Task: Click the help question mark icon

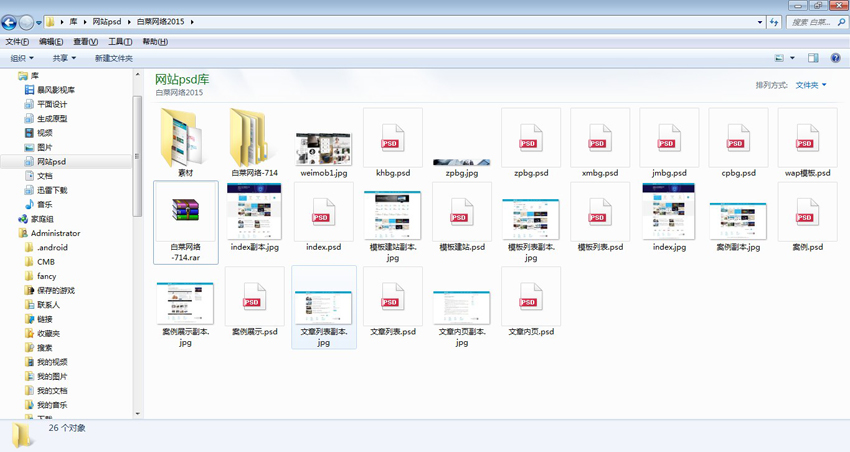Action: click(x=835, y=58)
